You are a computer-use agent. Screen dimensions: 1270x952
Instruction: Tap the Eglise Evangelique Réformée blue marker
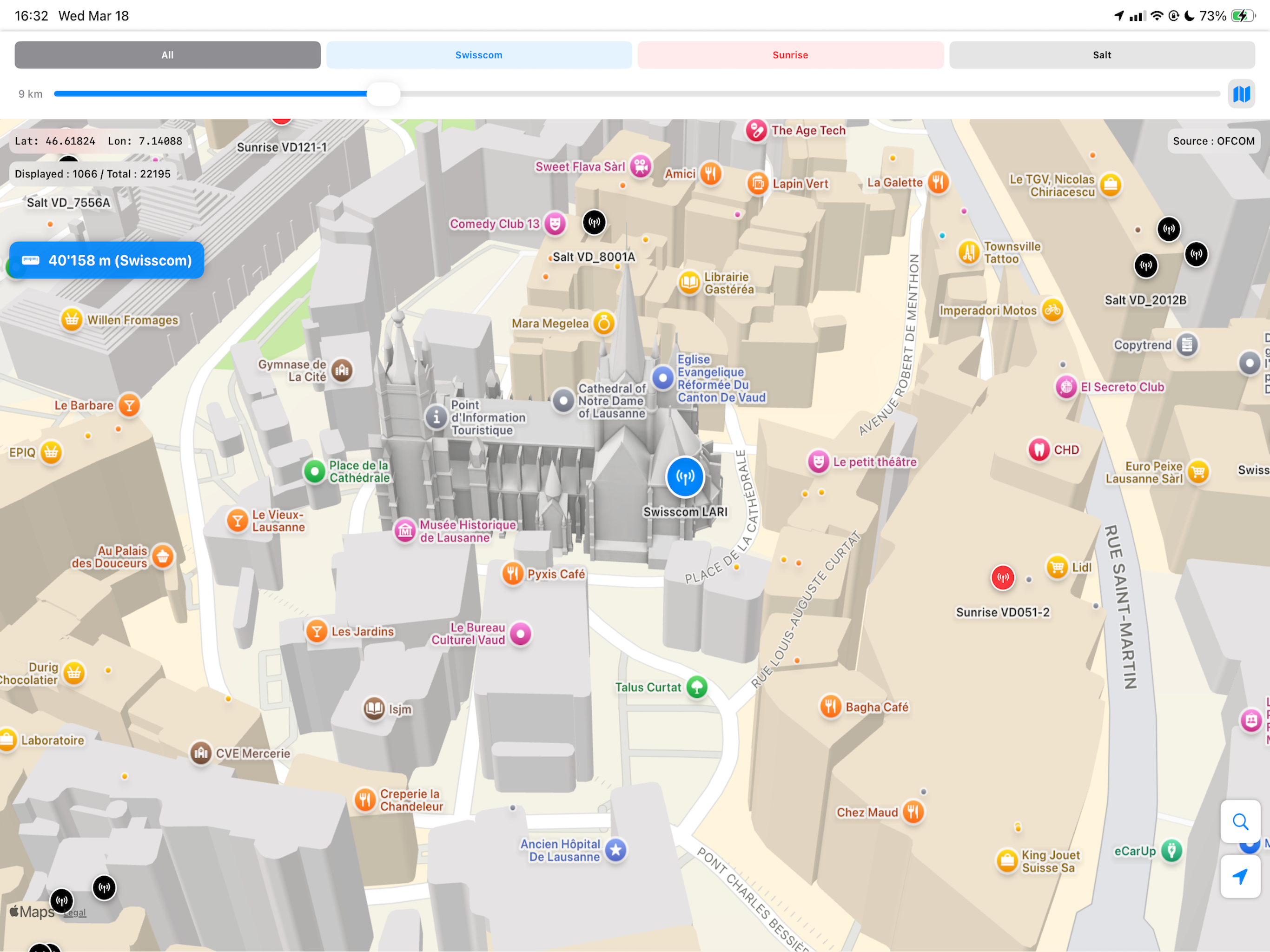(x=662, y=378)
